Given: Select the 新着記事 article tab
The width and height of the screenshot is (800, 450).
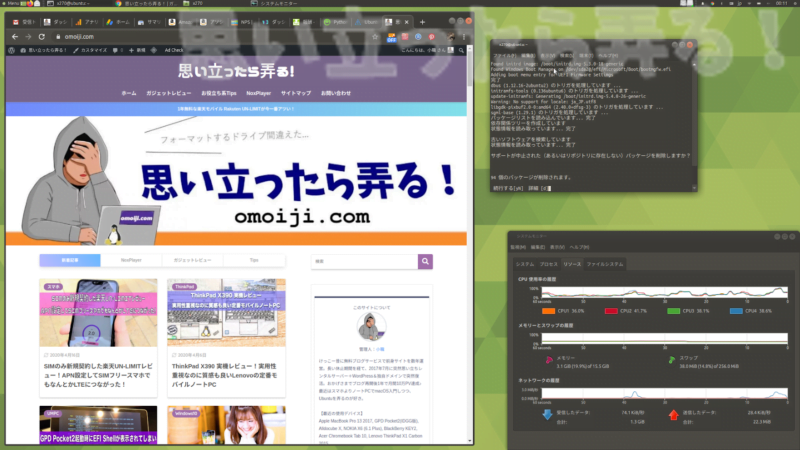Looking at the screenshot, I should [x=70, y=260].
